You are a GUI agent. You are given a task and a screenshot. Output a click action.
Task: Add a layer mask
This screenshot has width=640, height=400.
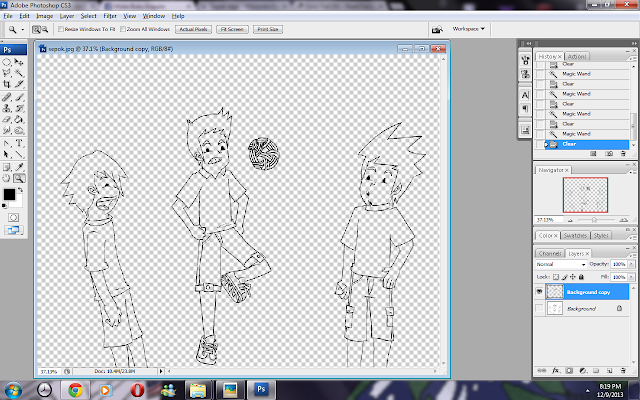569,371
